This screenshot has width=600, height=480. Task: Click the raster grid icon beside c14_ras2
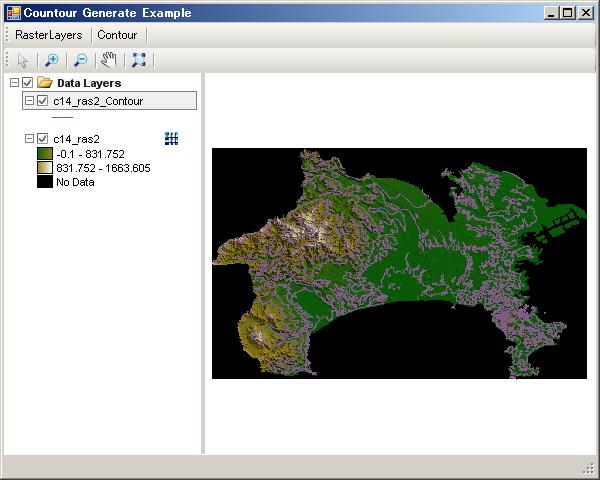[x=171, y=139]
